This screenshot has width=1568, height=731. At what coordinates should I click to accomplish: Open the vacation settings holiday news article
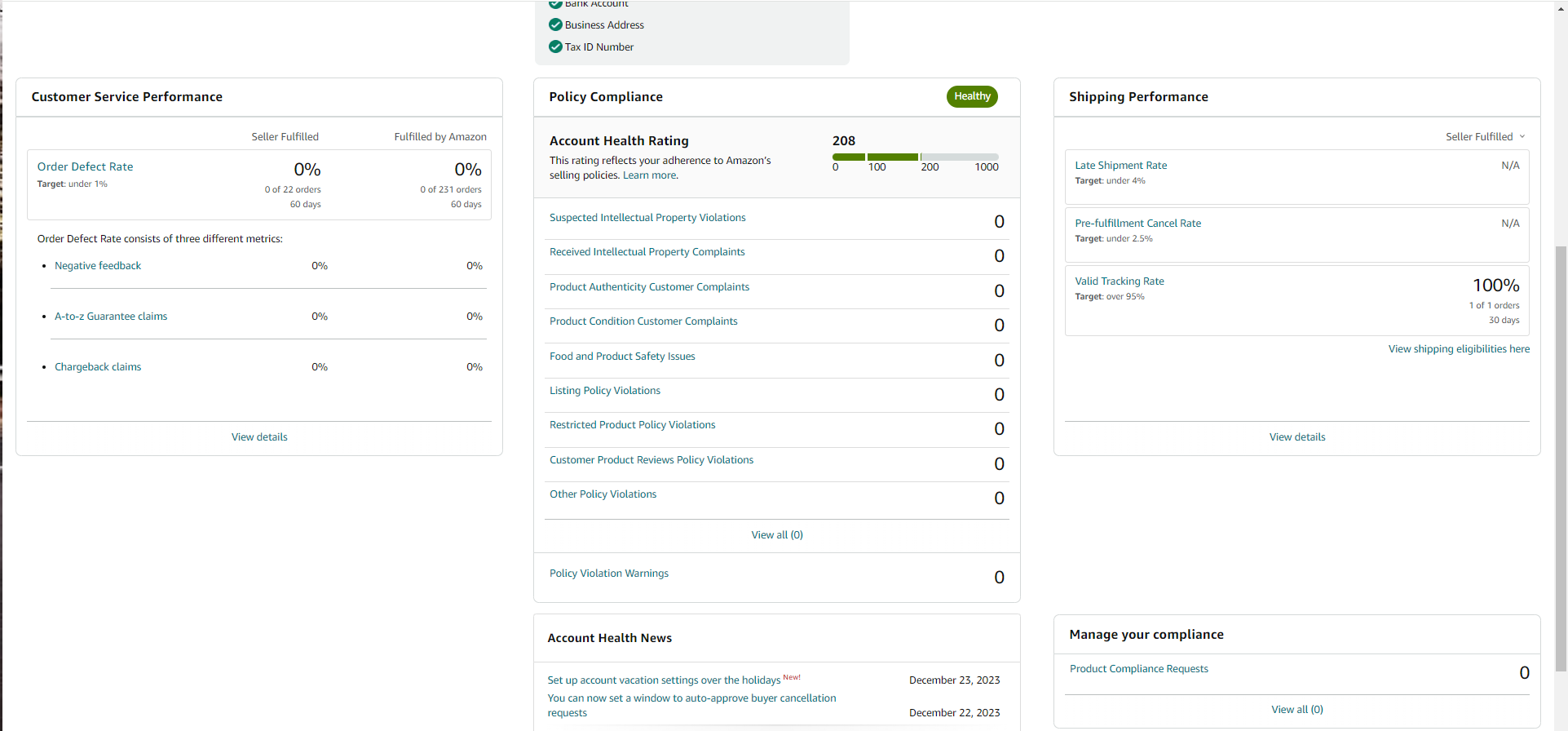(664, 680)
